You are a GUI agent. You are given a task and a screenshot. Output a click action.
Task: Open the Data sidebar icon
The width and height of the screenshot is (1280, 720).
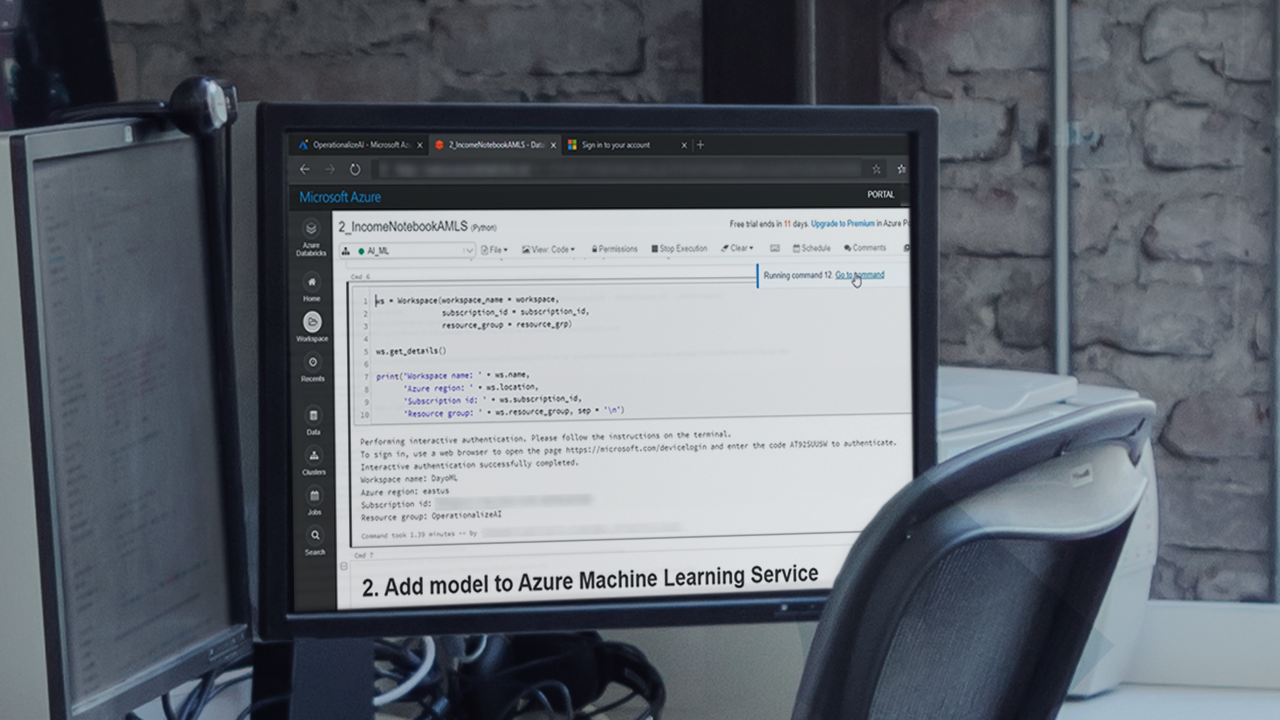point(313,416)
